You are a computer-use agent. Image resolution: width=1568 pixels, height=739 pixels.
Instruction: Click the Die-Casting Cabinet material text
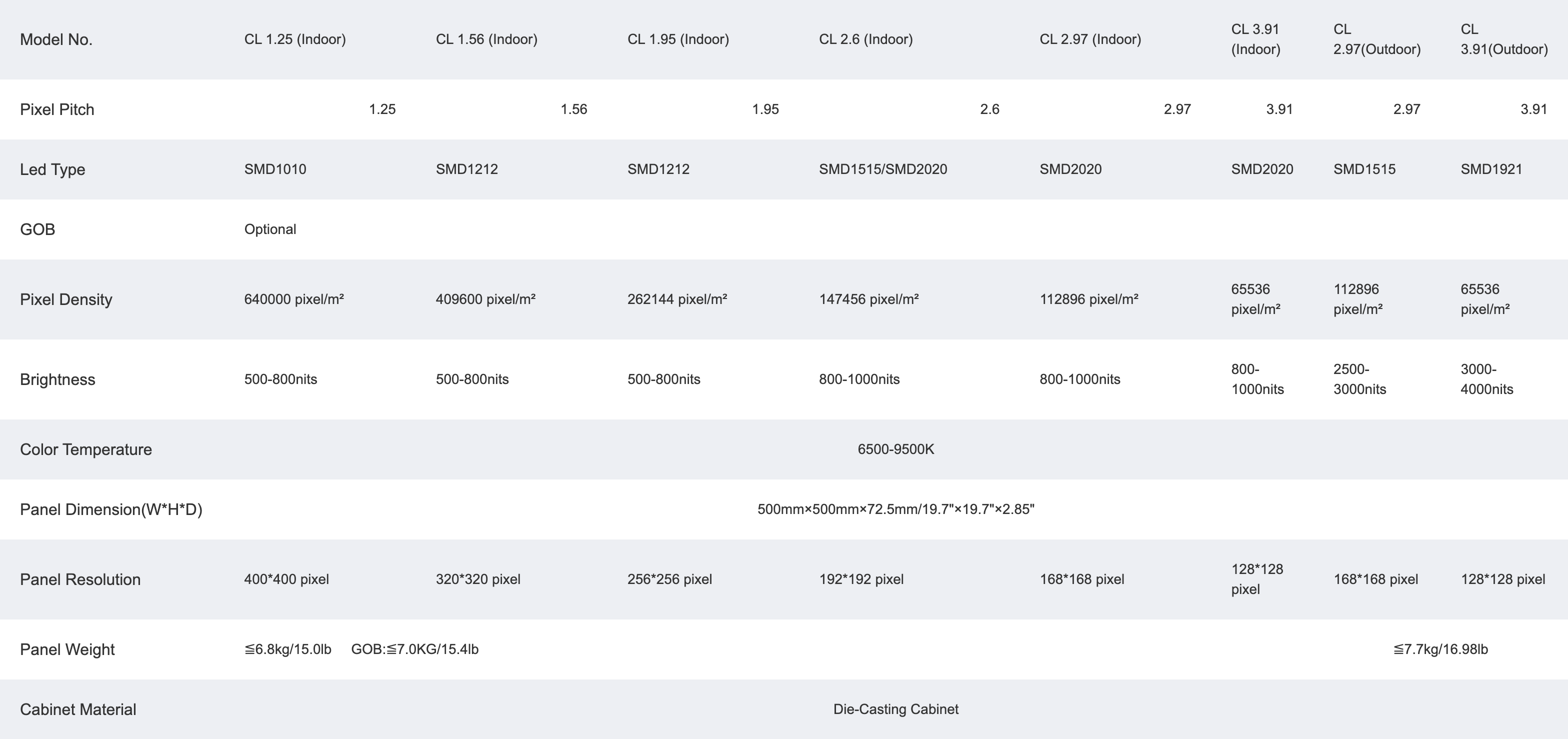coord(895,709)
